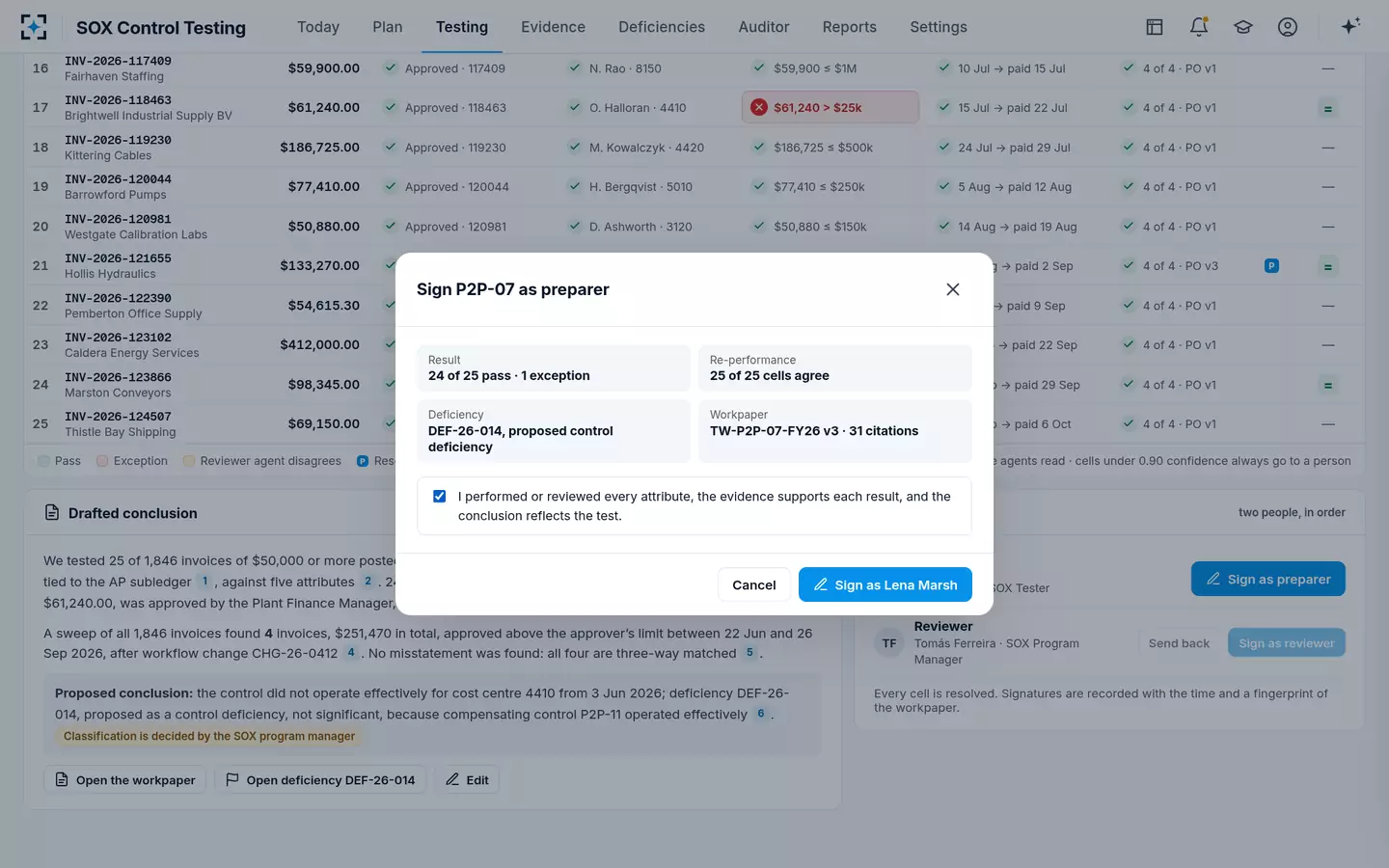The image size is (1389, 868).
Task: Click the sparkle assistant icon
Action: (x=1350, y=26)
